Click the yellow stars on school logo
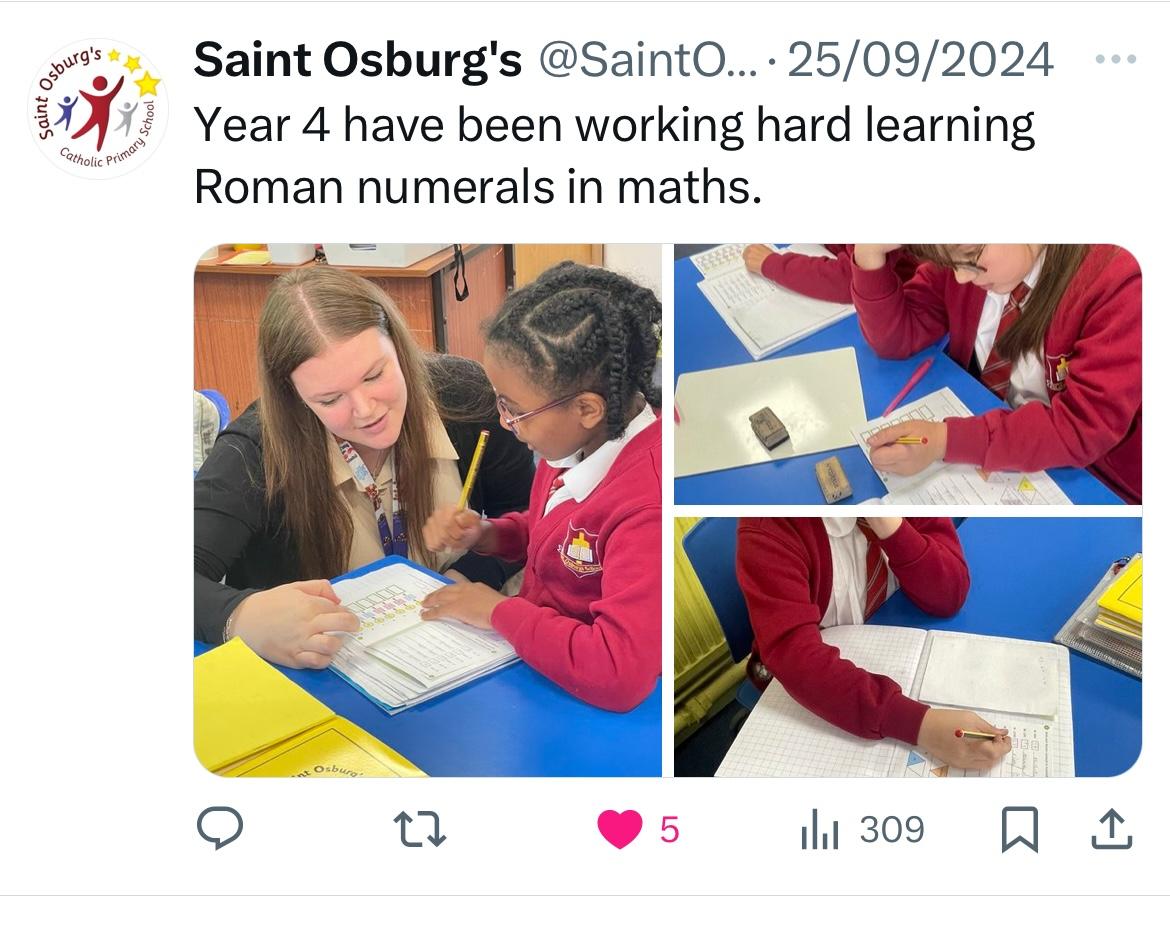Viewport: 1170px width, 930px height. (138, 72)
